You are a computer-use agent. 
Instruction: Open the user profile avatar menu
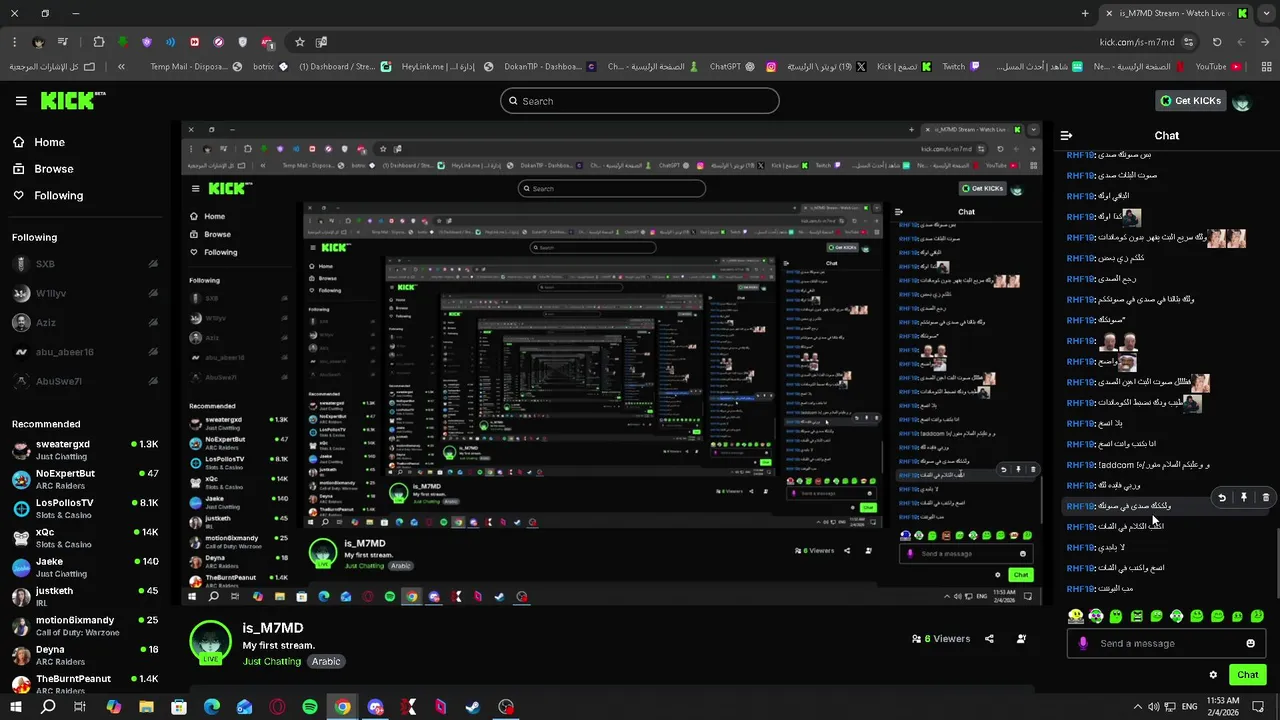1242,101
